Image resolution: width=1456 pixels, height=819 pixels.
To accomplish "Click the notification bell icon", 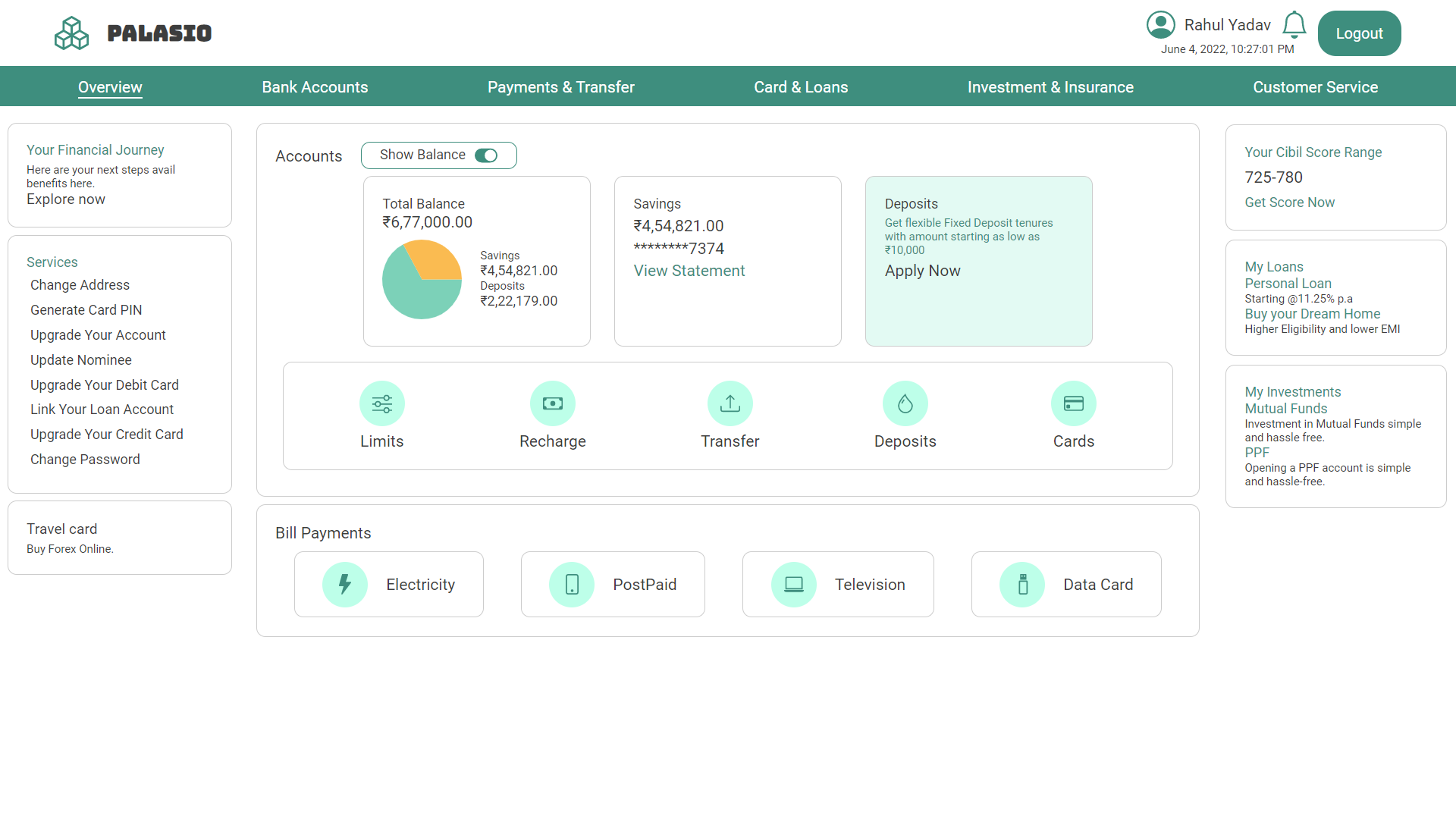I will click(1294, 25).
